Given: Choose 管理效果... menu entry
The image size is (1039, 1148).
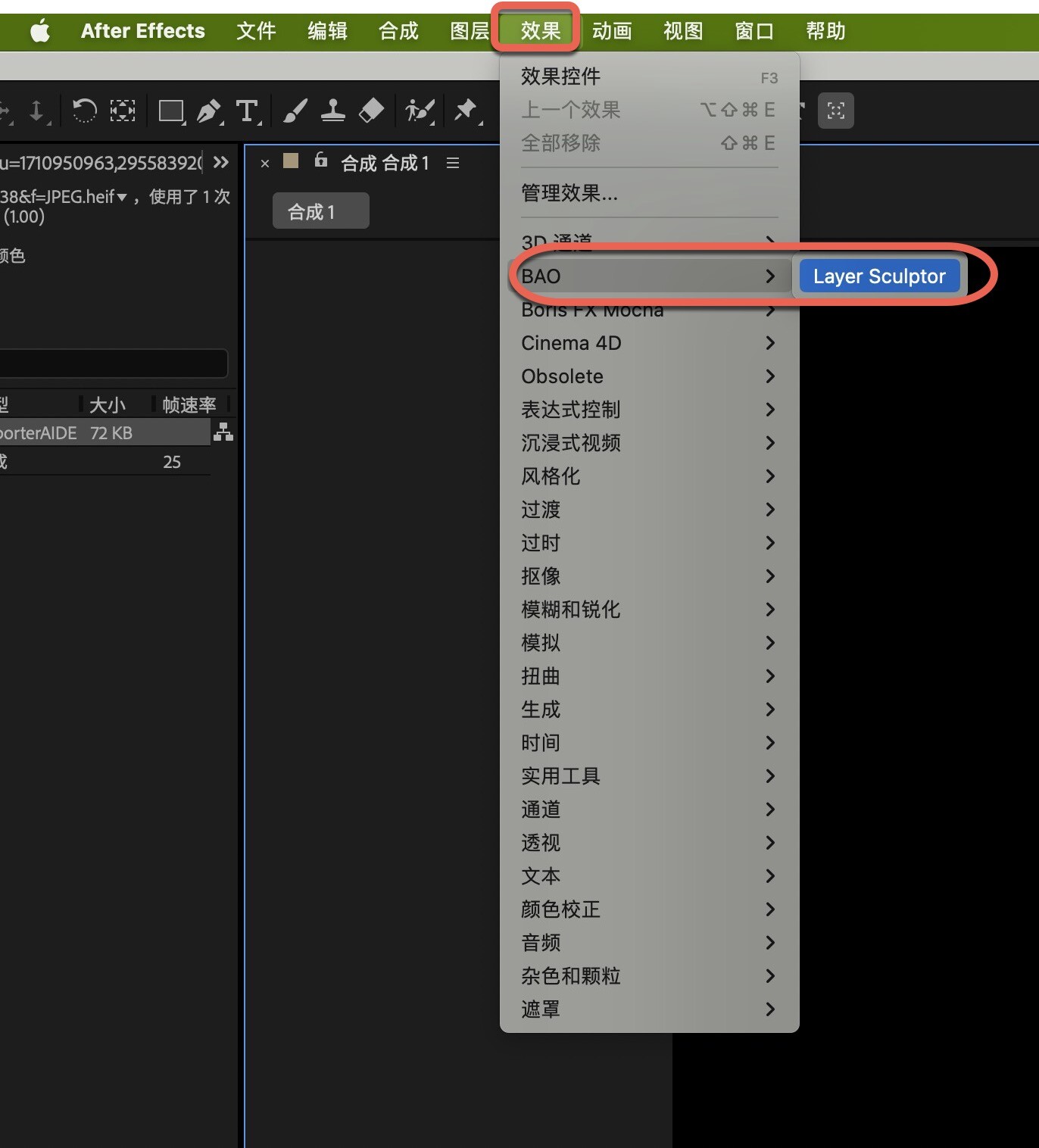Looking at the screenshot, I should 650,193.
